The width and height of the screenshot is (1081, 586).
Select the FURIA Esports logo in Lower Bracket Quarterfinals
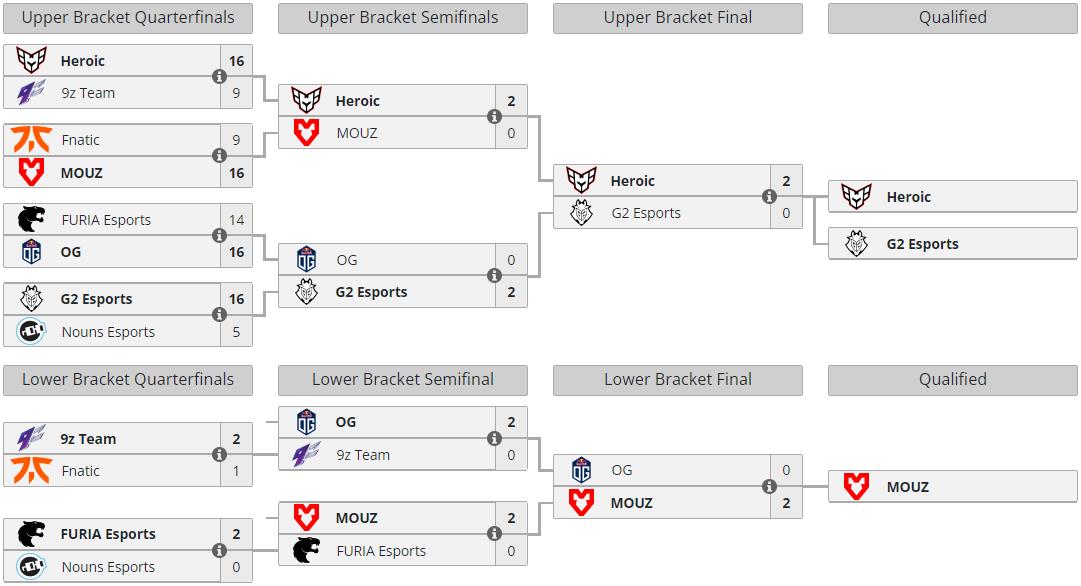[31, 534]
